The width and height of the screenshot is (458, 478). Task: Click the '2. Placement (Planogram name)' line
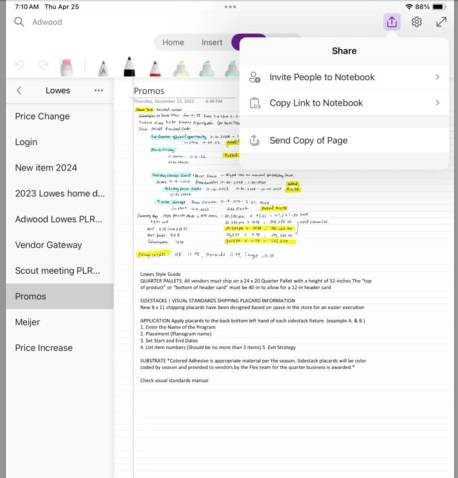(x=176, y=334)
